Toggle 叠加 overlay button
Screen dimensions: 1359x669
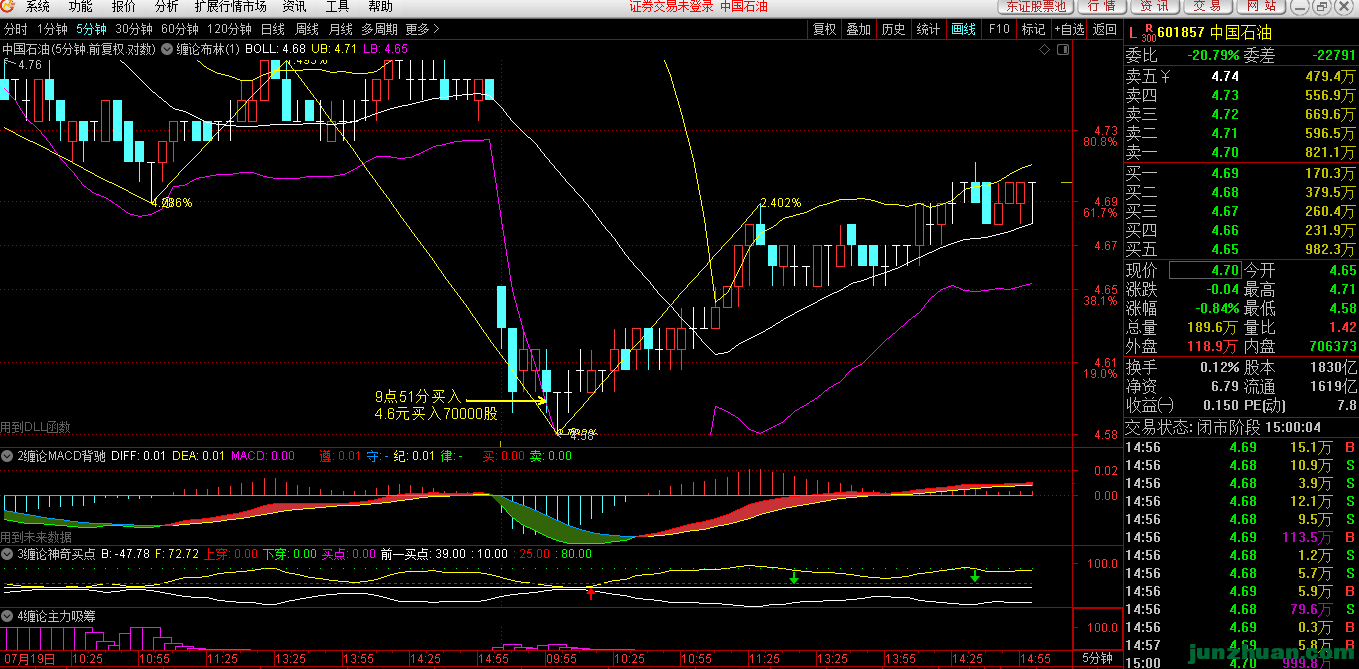[858, 29]
